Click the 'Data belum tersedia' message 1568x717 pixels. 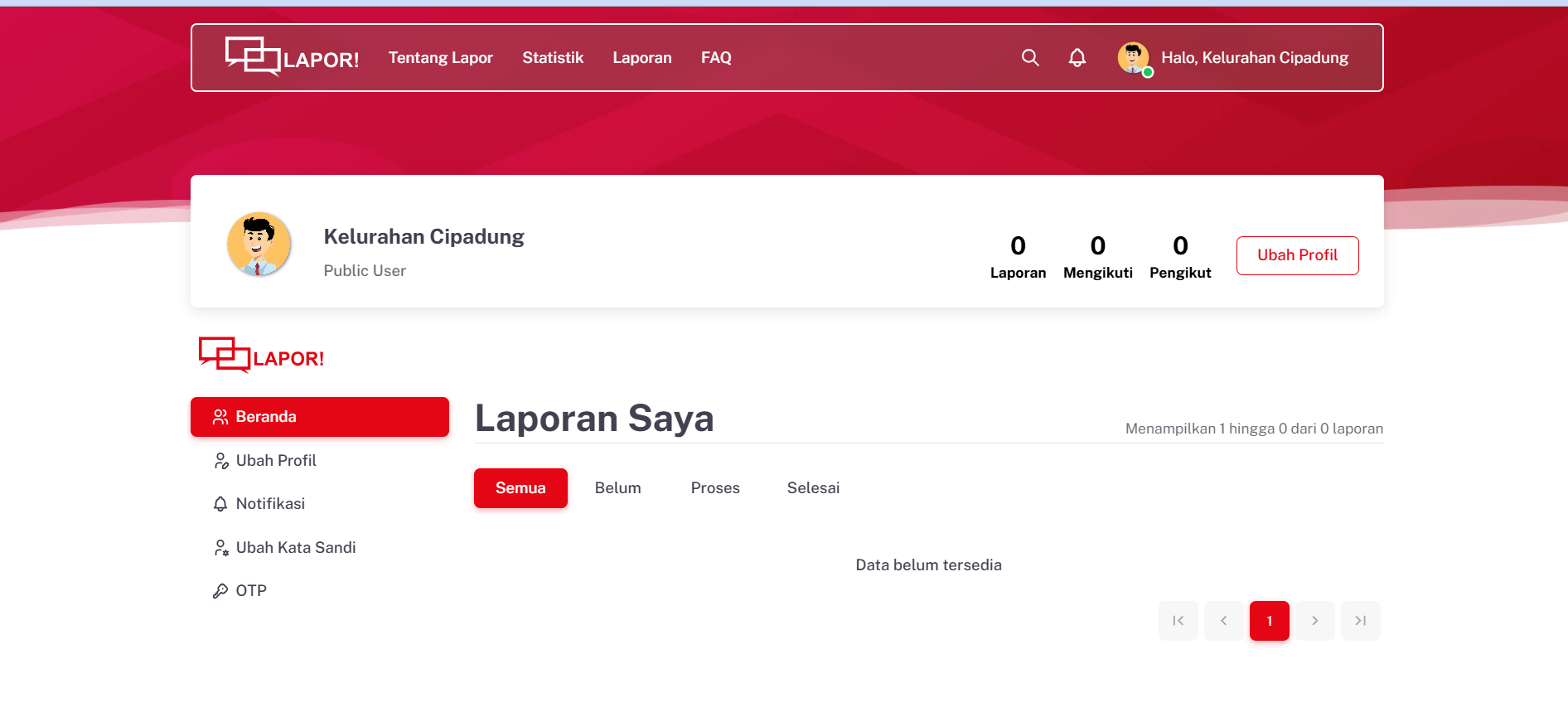(x=929, y=565)
